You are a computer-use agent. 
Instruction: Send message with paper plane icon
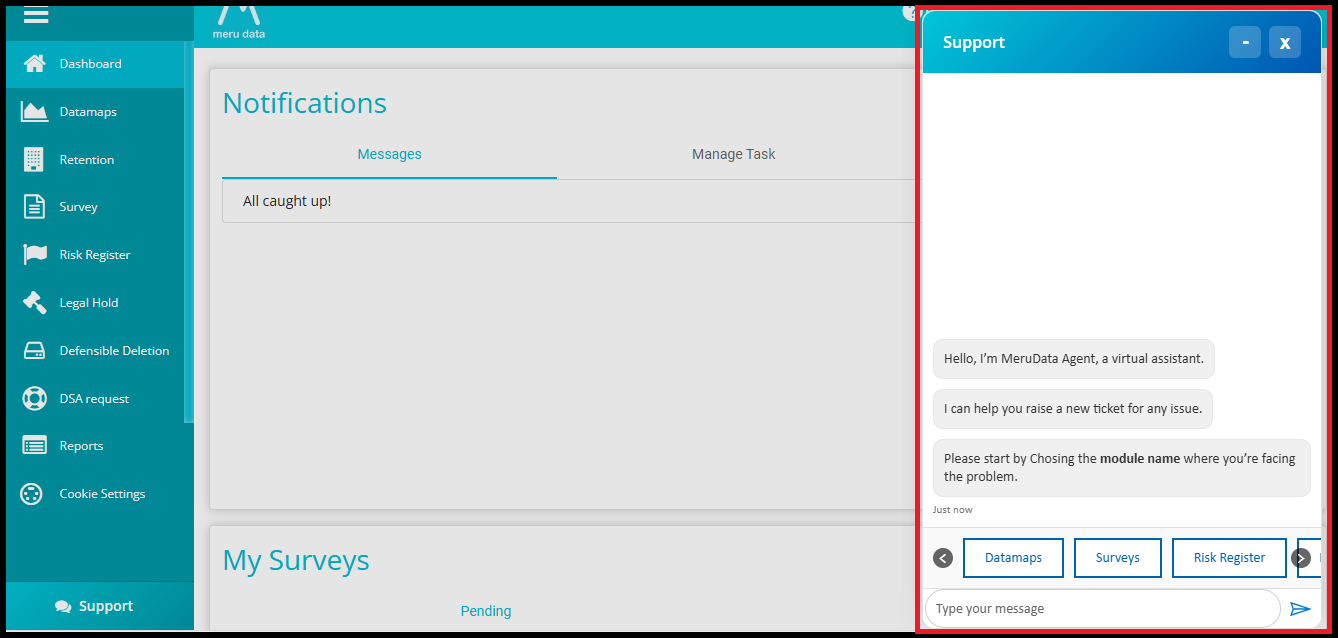click(1300, 609)
